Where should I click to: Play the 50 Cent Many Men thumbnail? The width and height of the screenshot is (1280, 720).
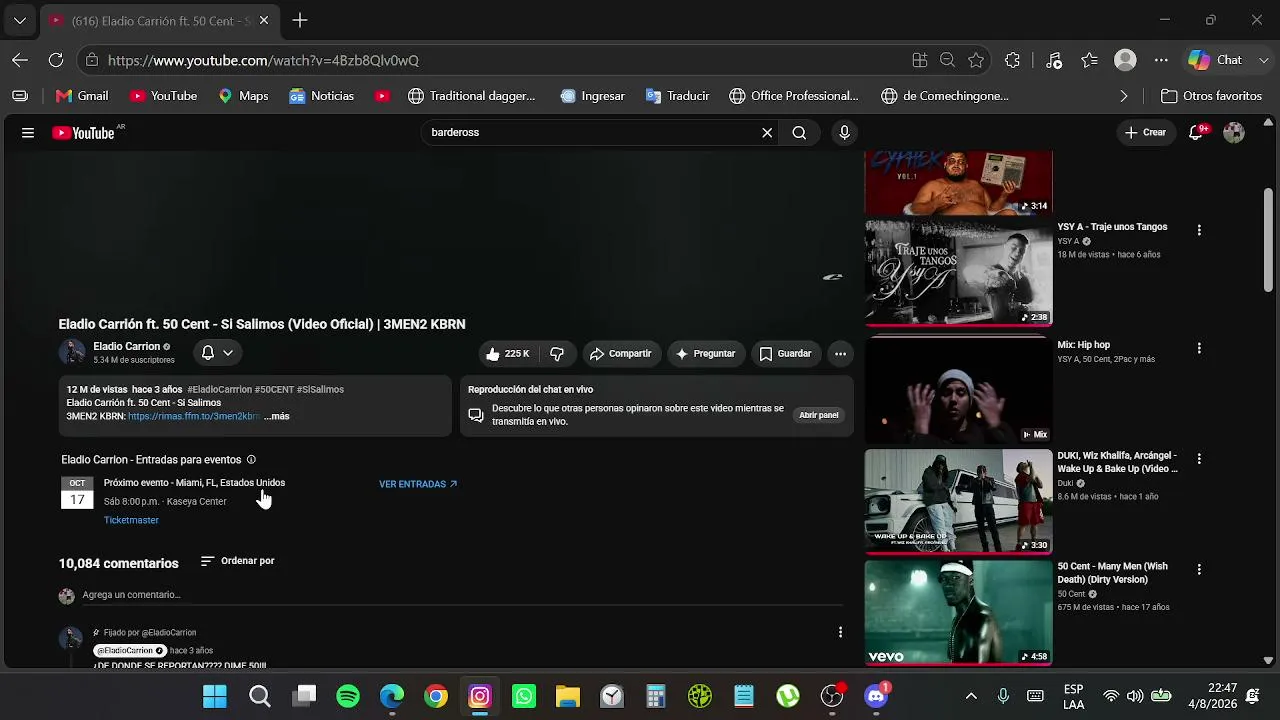click(958, 612)
